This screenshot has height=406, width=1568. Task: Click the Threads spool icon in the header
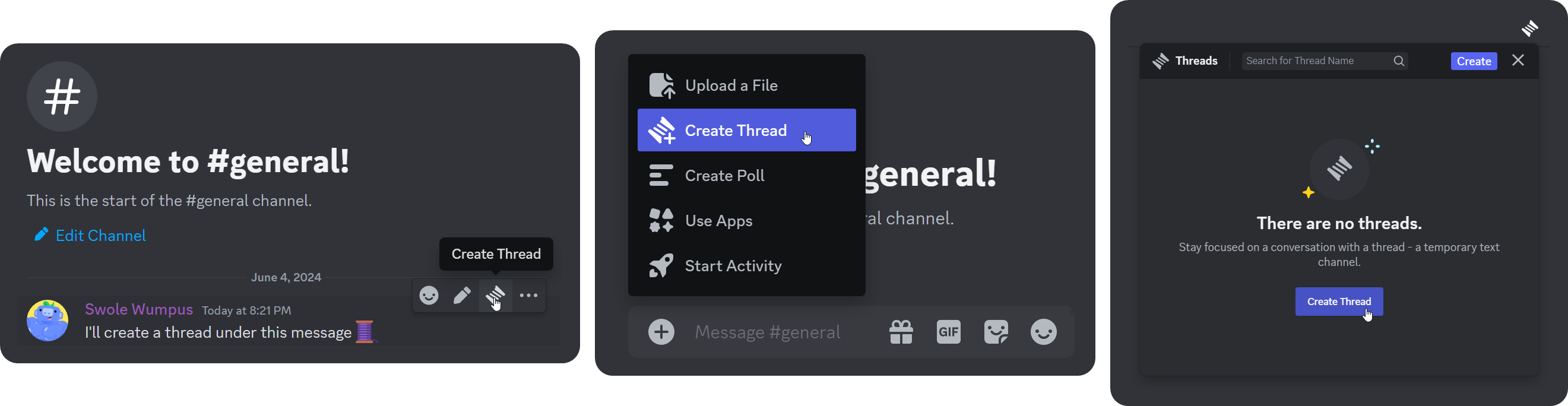click(x=1161, y=61)
